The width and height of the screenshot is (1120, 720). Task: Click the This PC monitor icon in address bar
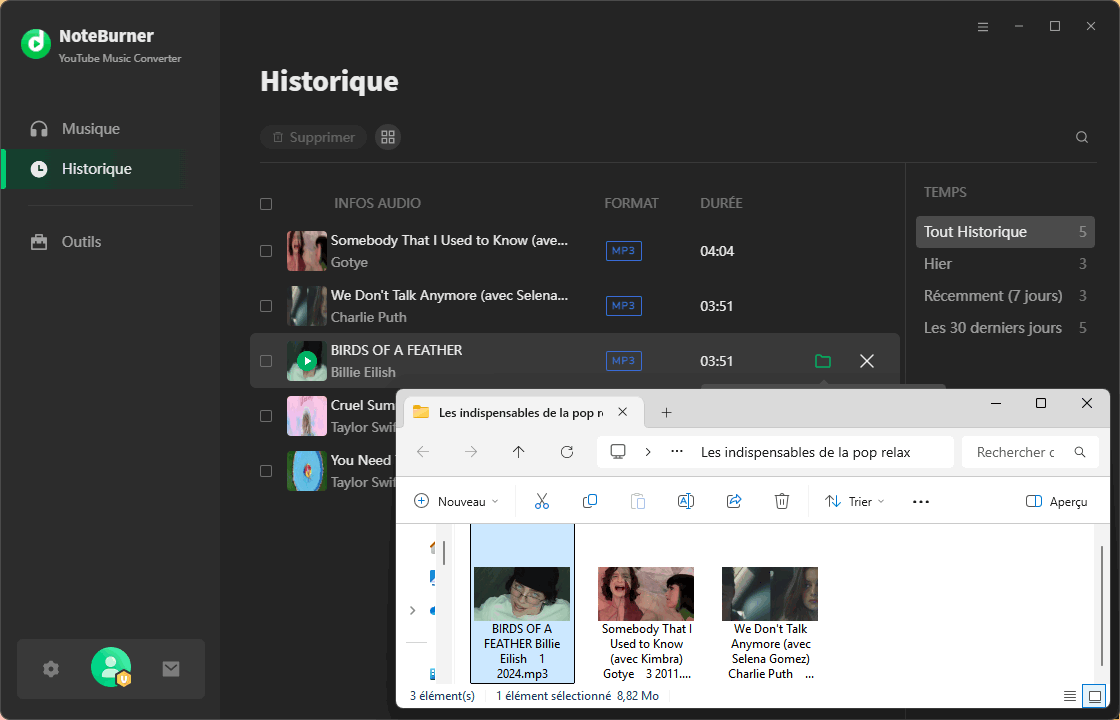618,451
